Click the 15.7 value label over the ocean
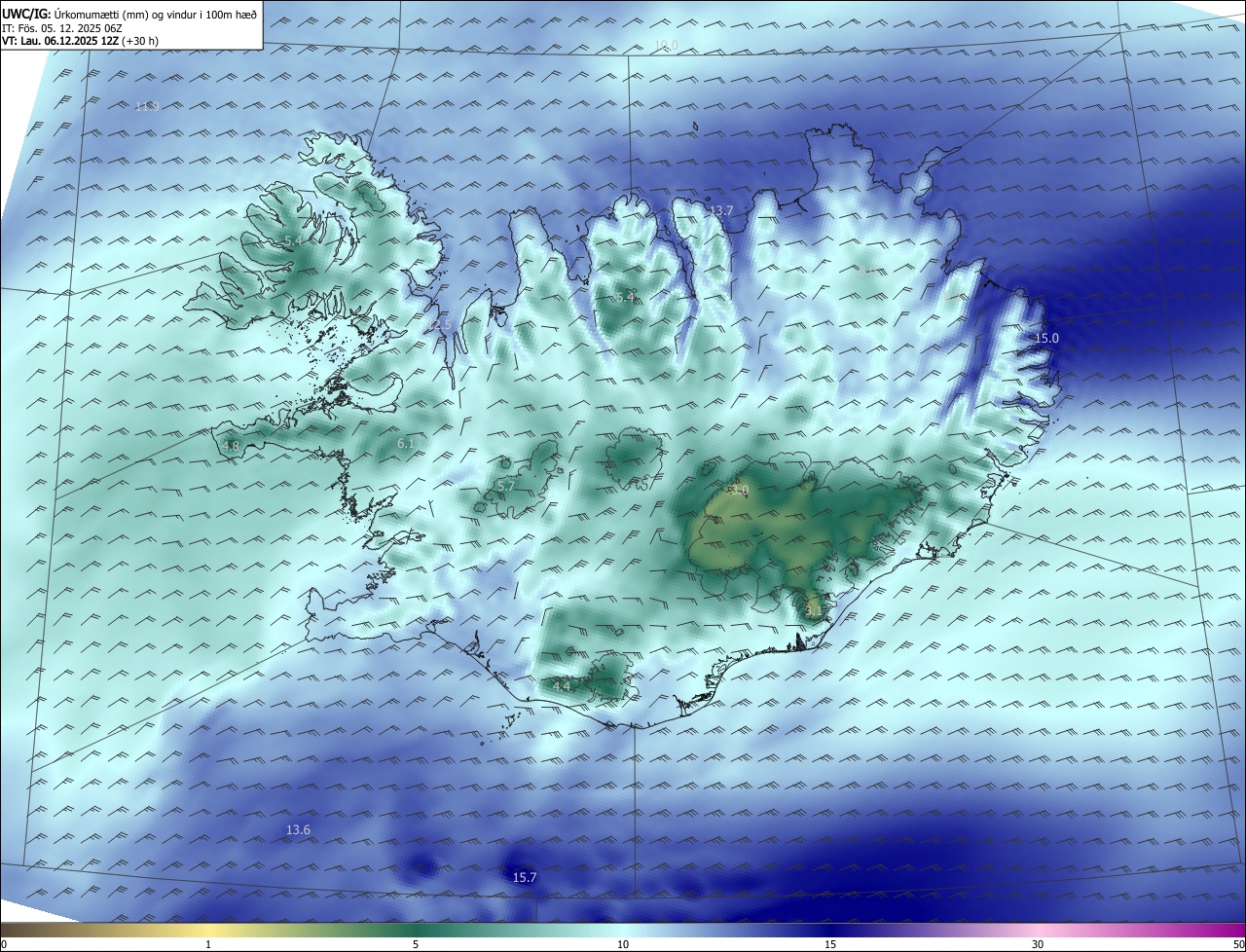This screenshot has width=1246, height=952. pyautogui.click(x=524, y=877)
